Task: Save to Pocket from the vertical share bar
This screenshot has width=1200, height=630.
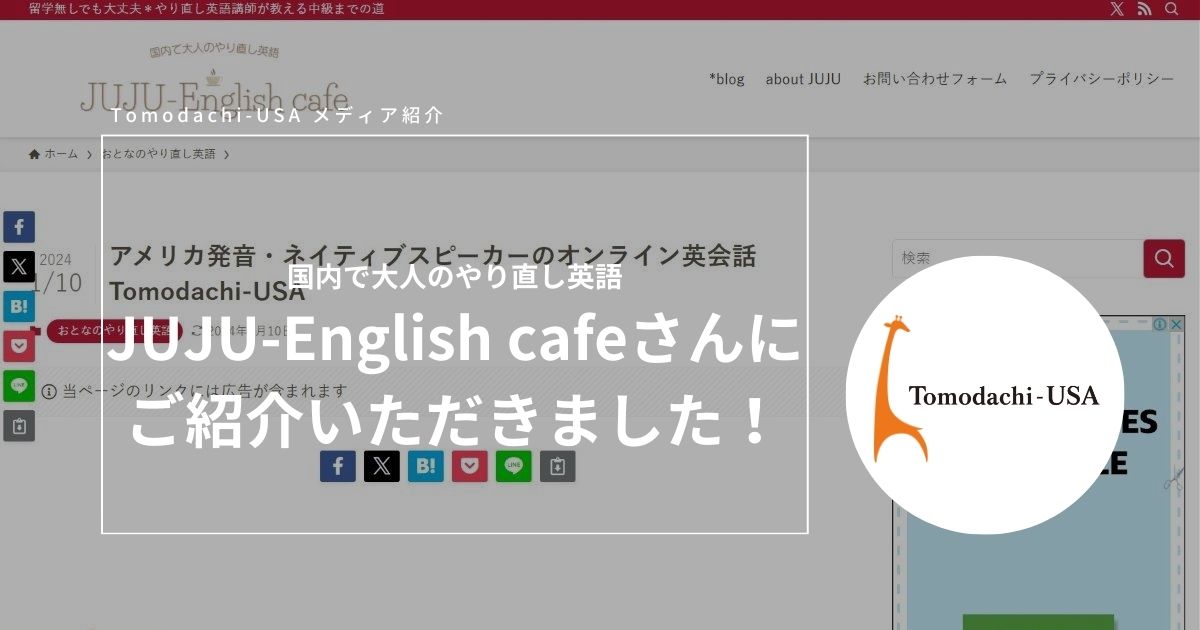Action: 18,346
